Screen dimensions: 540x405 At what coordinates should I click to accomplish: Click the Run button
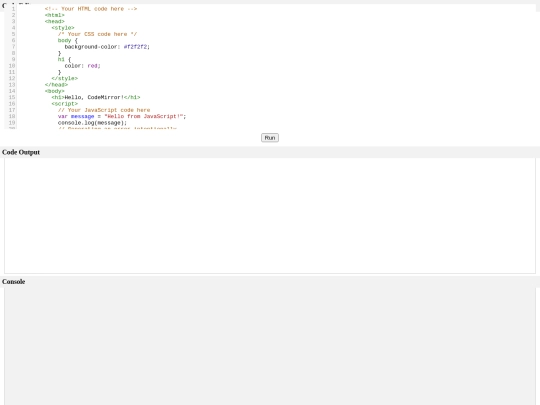270,138
